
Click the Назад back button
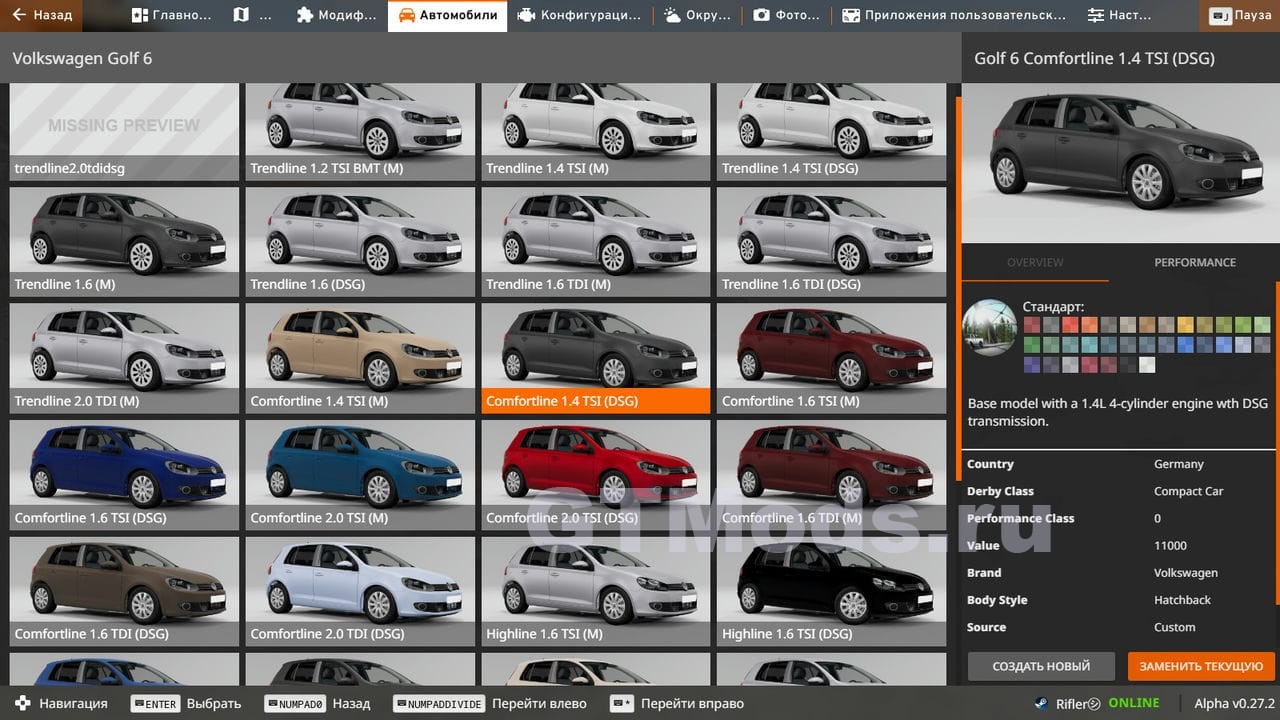coord(42,15)
